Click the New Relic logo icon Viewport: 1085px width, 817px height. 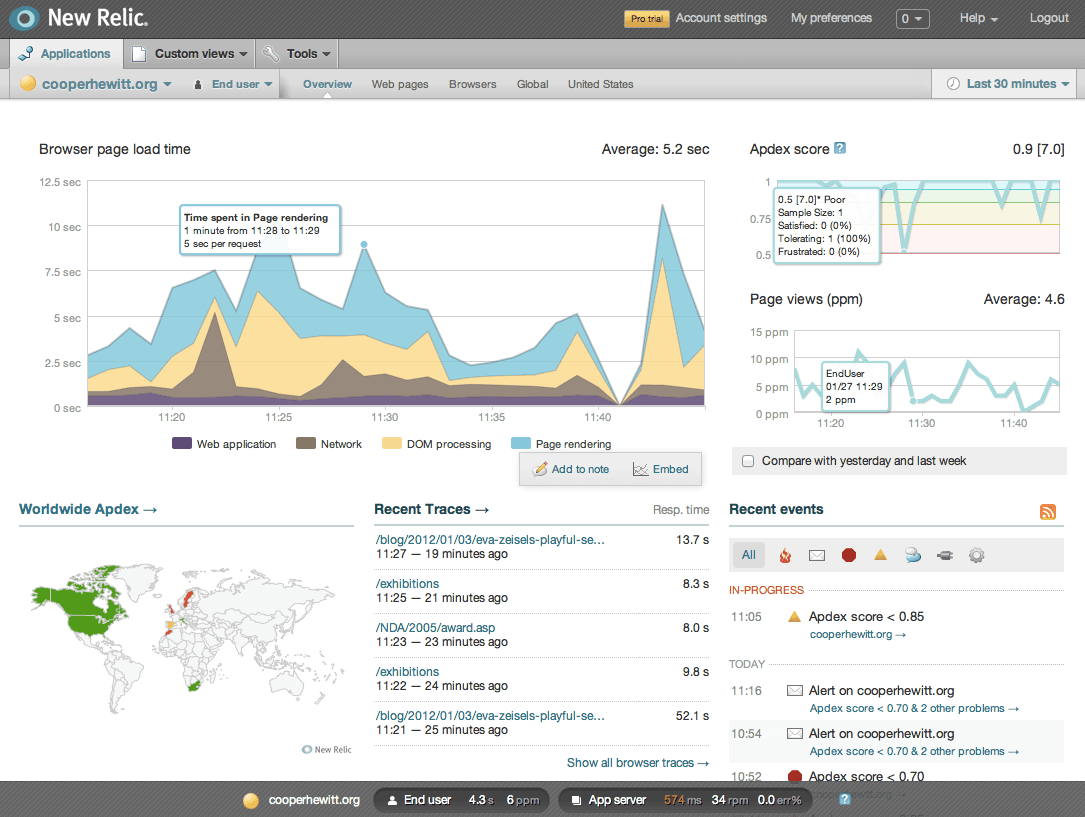(24, 18)
